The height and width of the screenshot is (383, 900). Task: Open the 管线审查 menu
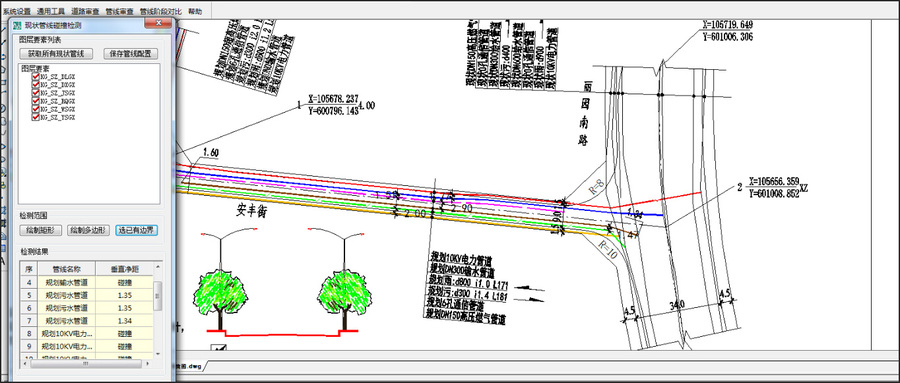119,11
